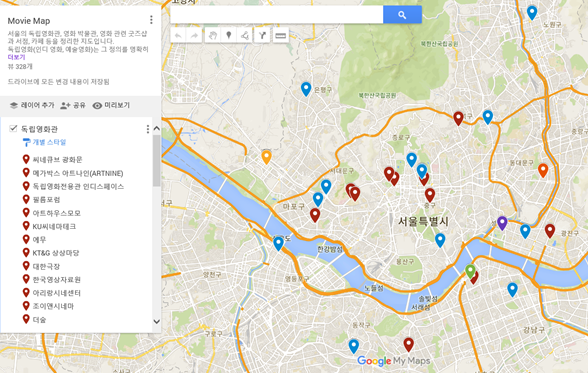Select the hand pan tool
The height and width of the screenshot is (373, 588).
coord(213,36)
